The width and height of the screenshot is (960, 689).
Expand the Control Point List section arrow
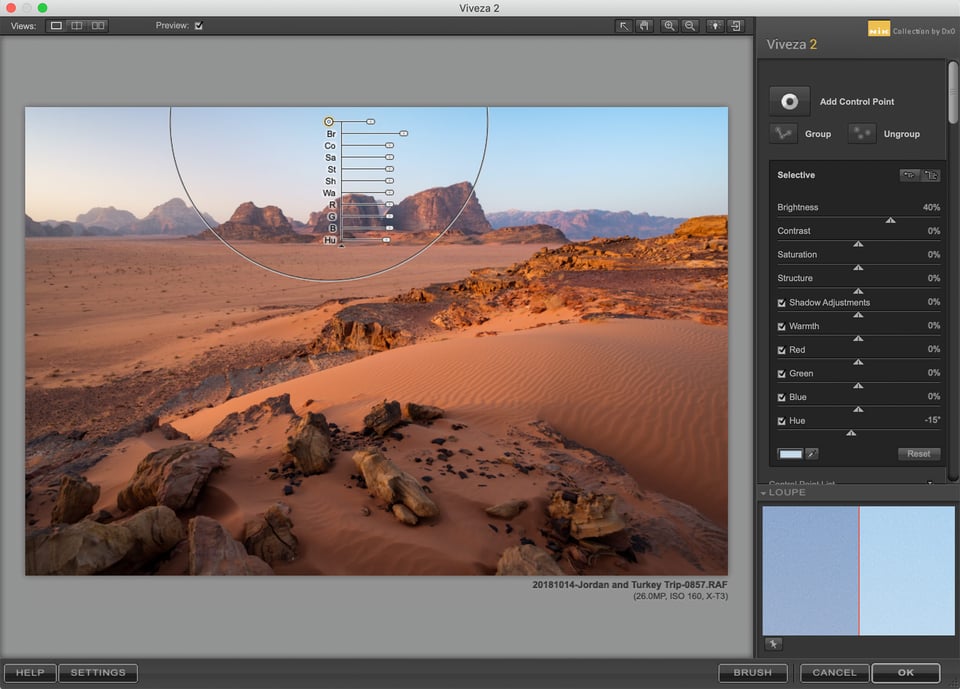930,483
